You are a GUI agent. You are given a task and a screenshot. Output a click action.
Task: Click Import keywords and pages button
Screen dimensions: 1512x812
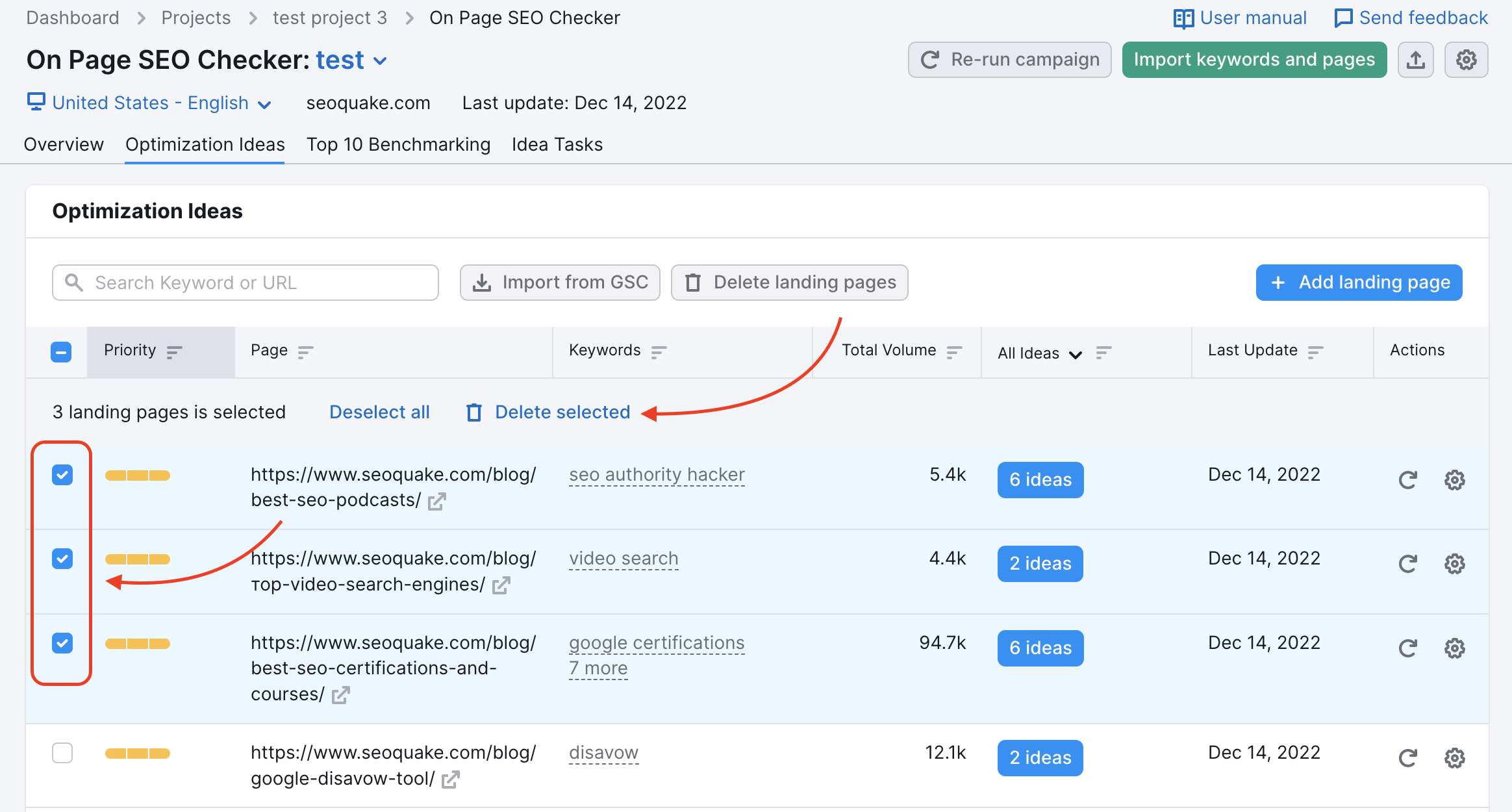[x=1254, y=60]
